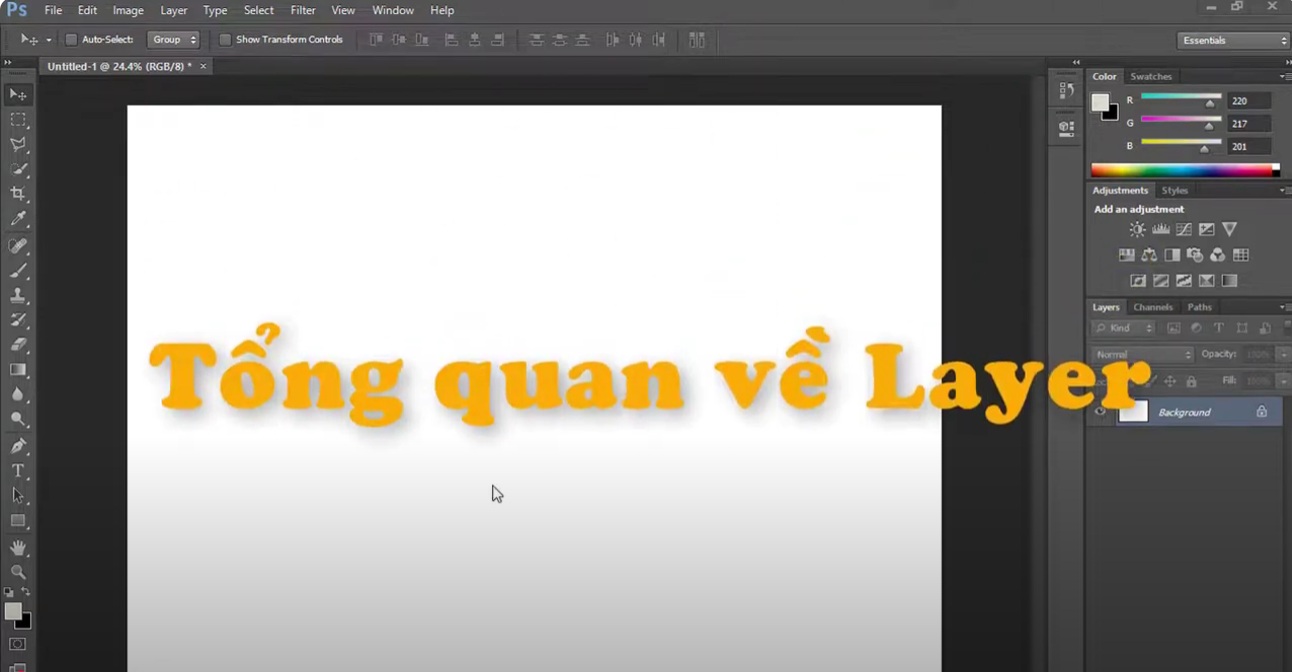This screenshot has height=672, width=1292.
Task: Select the Horizontal Type tool
Action: pyautogui.click(x=18, y=471)
